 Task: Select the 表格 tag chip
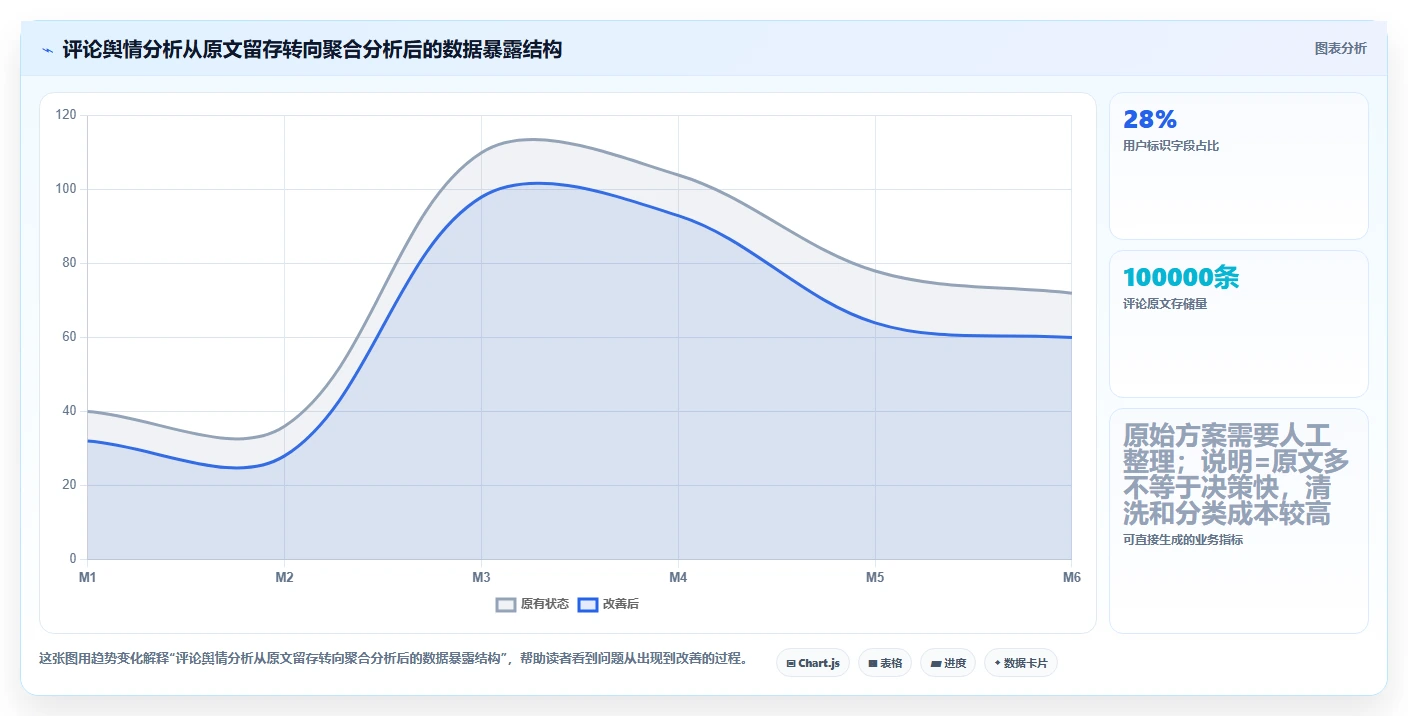[885, 663]
